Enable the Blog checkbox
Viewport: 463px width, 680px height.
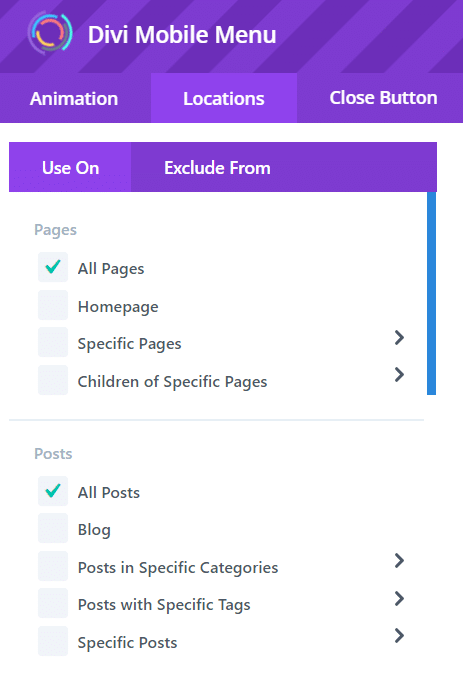click(53, 528)
